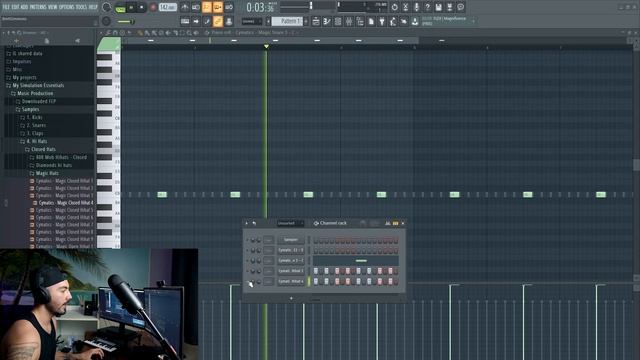Click the project picker page icon
640x360 pixels.
pyautogui.click(x=371, y=21)
